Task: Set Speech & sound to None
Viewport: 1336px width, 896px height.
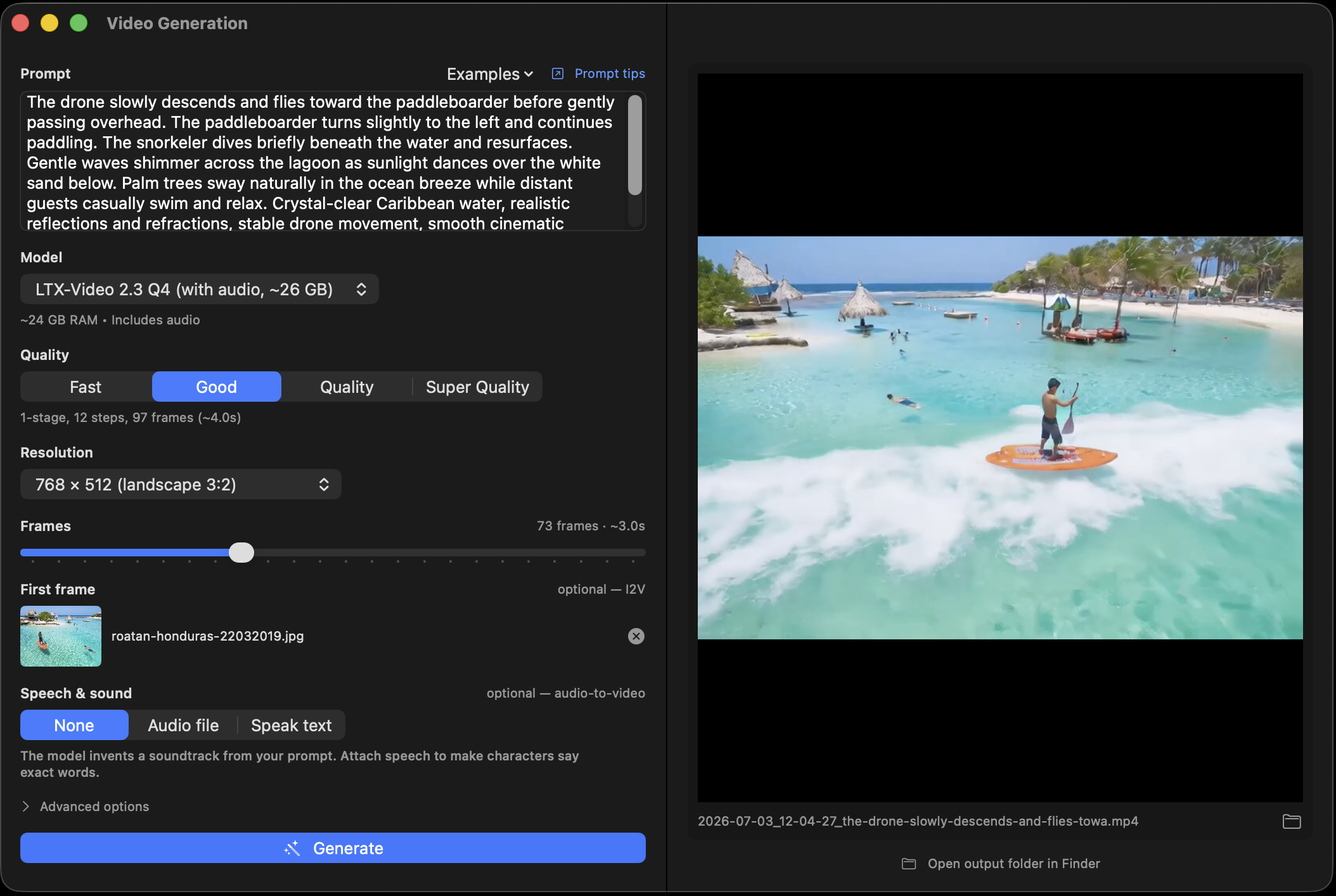Action: (74, 725)
